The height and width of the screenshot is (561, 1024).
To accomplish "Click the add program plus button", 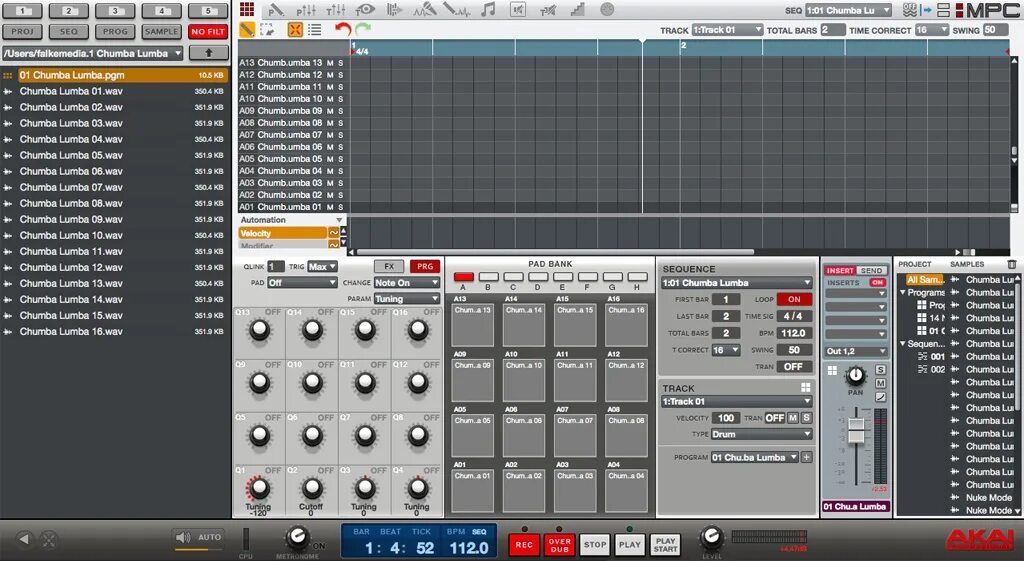I will (807, 457).
